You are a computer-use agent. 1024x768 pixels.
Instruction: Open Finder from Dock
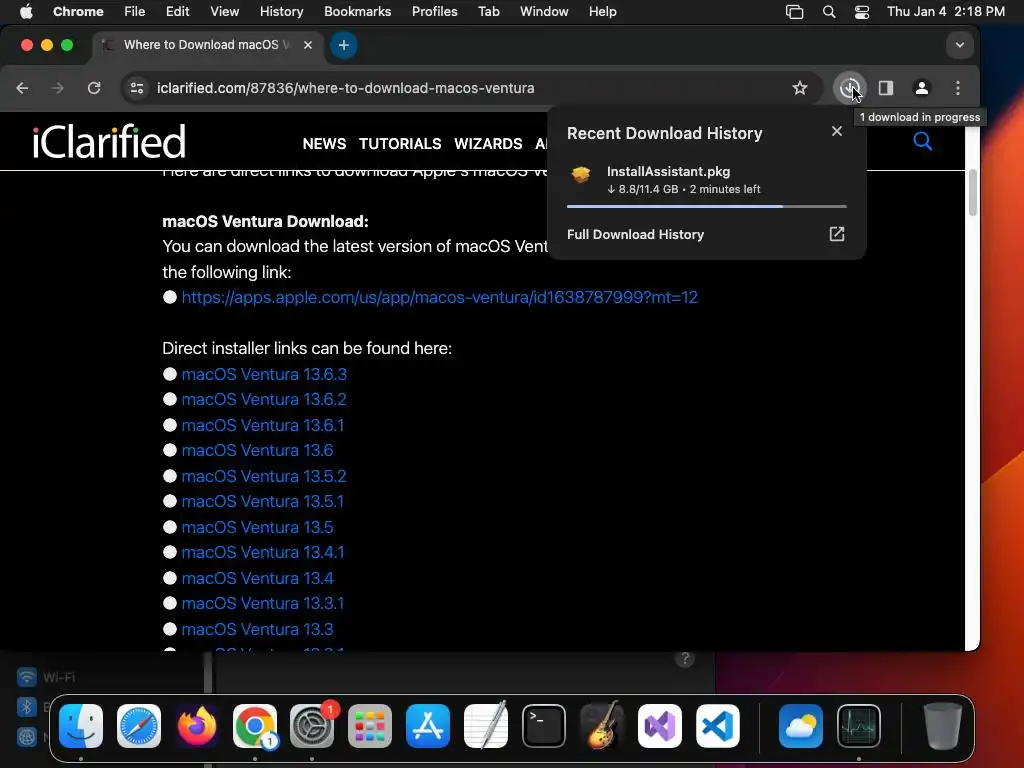(x=81, y=726)
